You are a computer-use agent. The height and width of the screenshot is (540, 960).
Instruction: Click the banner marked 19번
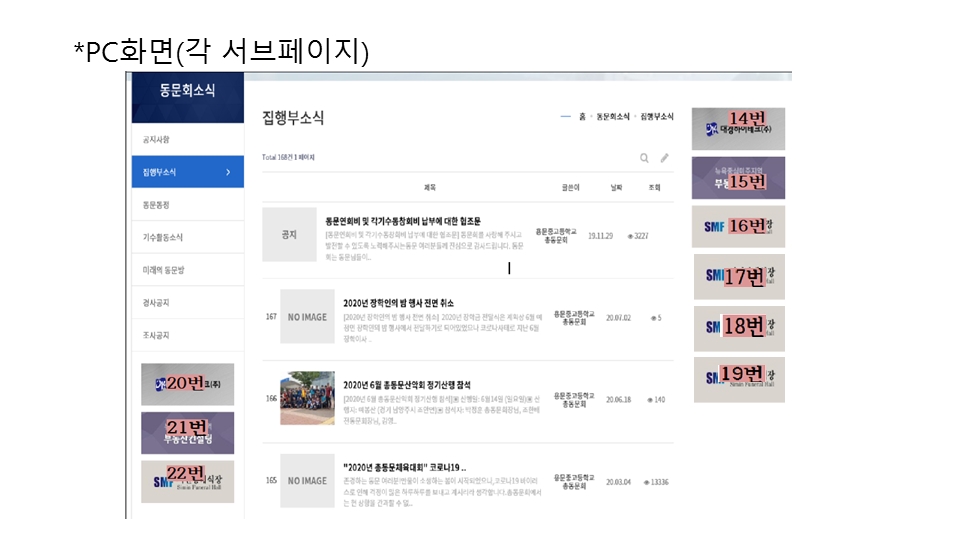(739, 380)
